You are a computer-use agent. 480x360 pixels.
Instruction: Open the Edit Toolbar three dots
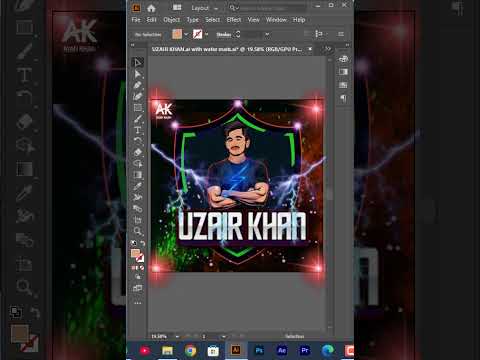(x=138, y=303)
